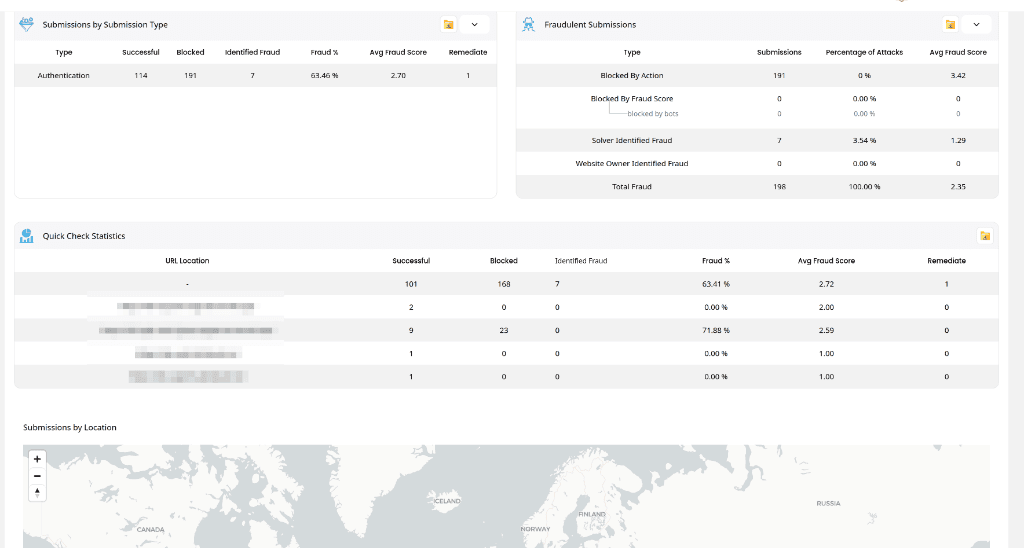Click the 71.88 % fraud value

pyautogui.click(x=716, y=330)
